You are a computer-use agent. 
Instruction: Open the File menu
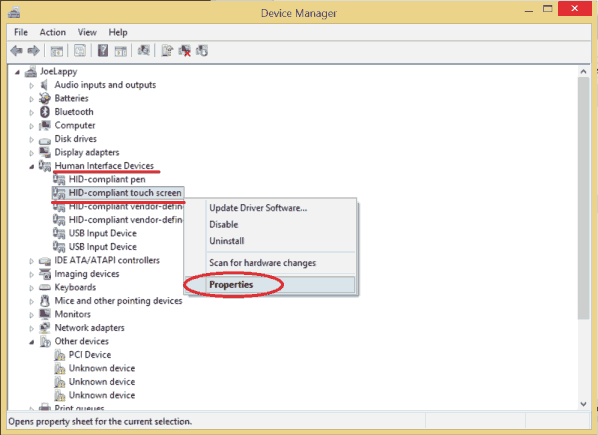pos(21,32)
